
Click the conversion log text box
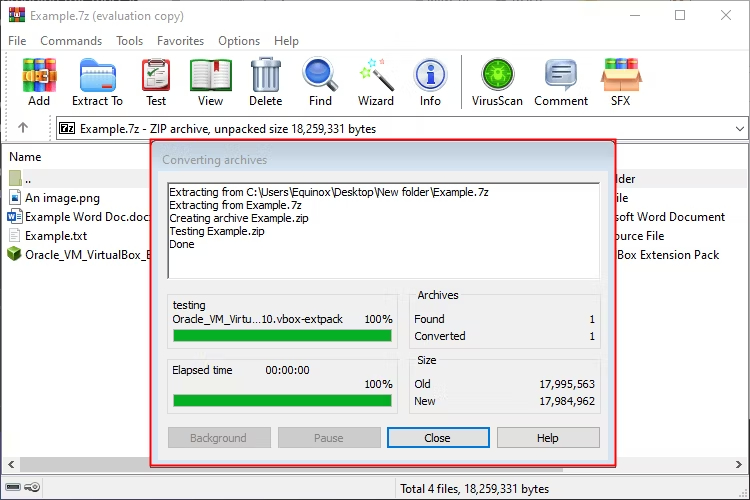pos(384,231)
